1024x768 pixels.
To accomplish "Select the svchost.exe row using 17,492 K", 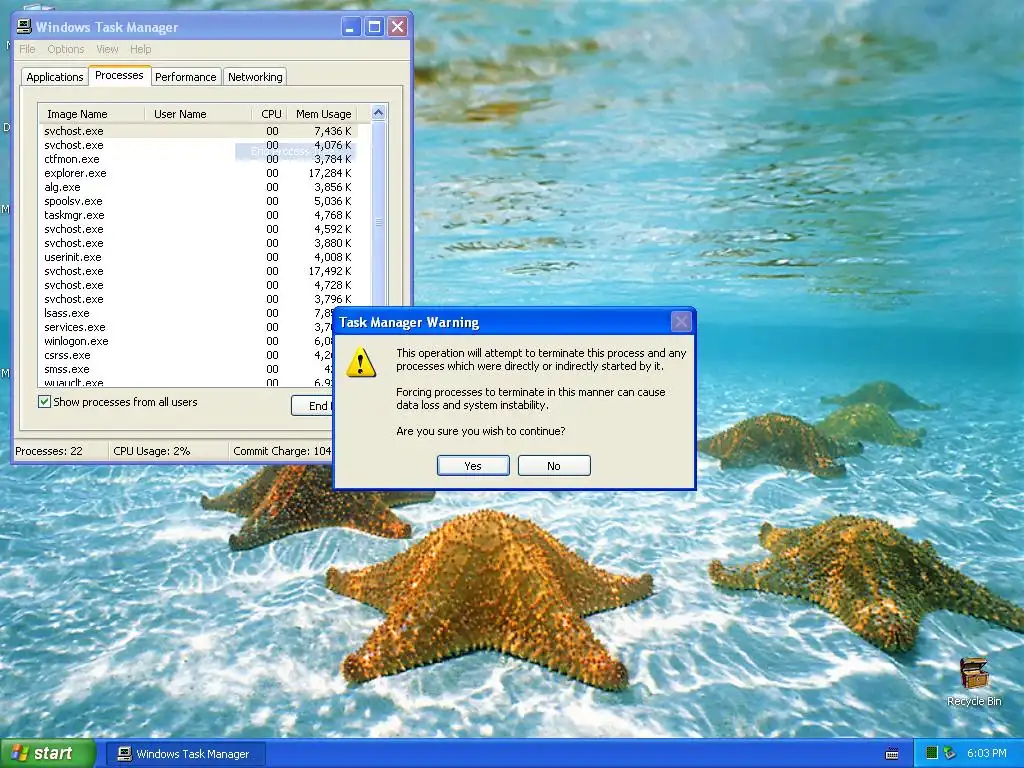I will pyautogui.click(x=198, y=271).
